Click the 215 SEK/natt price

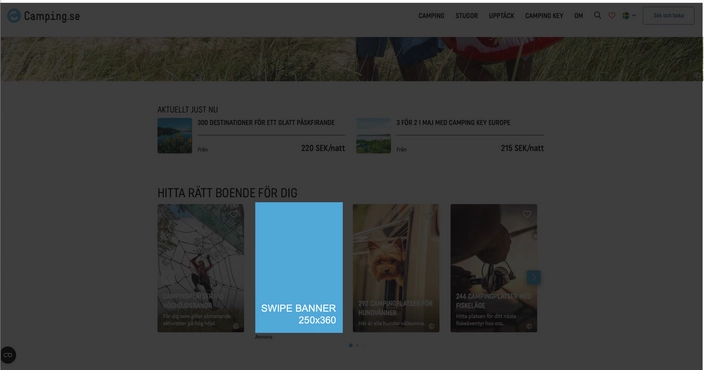pos(522,148)
